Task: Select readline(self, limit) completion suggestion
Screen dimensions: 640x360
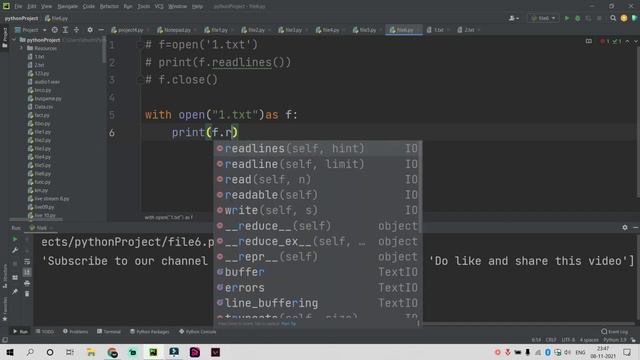Action: click(318, 164)
